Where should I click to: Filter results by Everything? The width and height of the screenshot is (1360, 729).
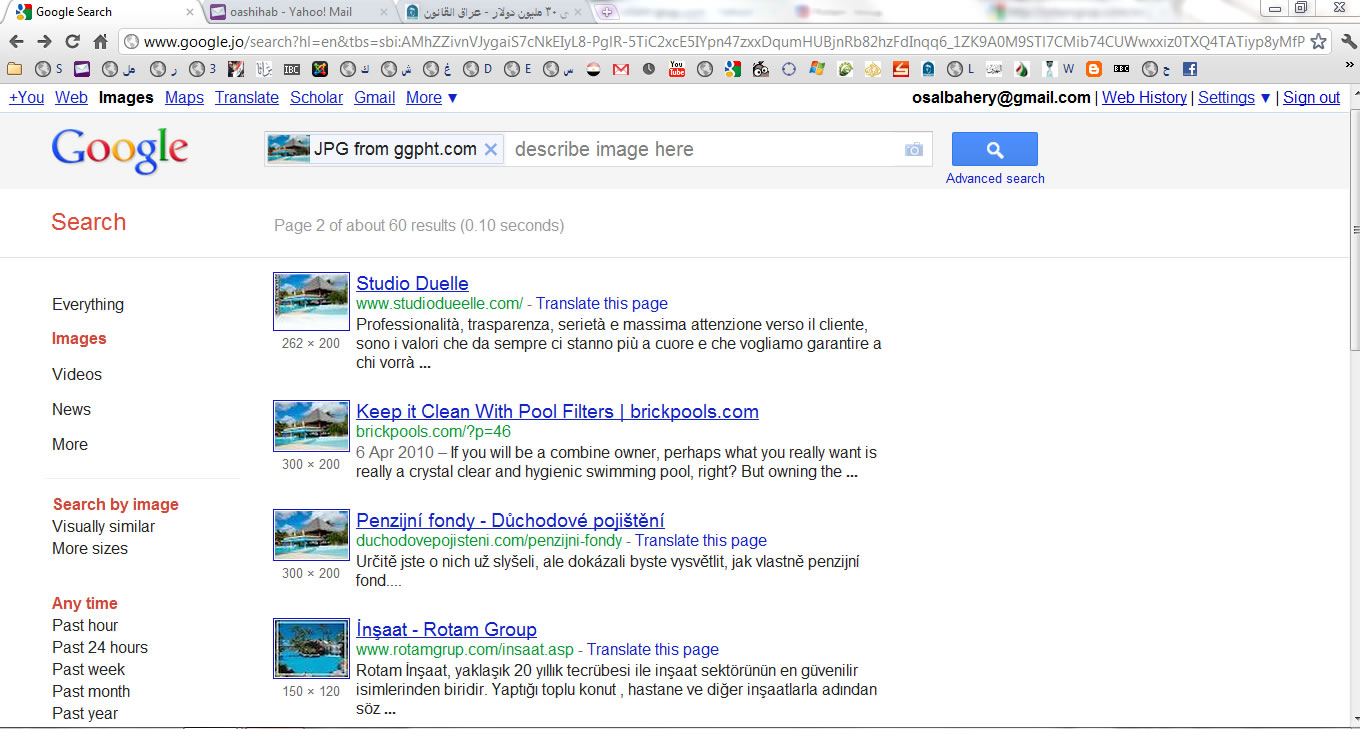(x=88, y=304)
